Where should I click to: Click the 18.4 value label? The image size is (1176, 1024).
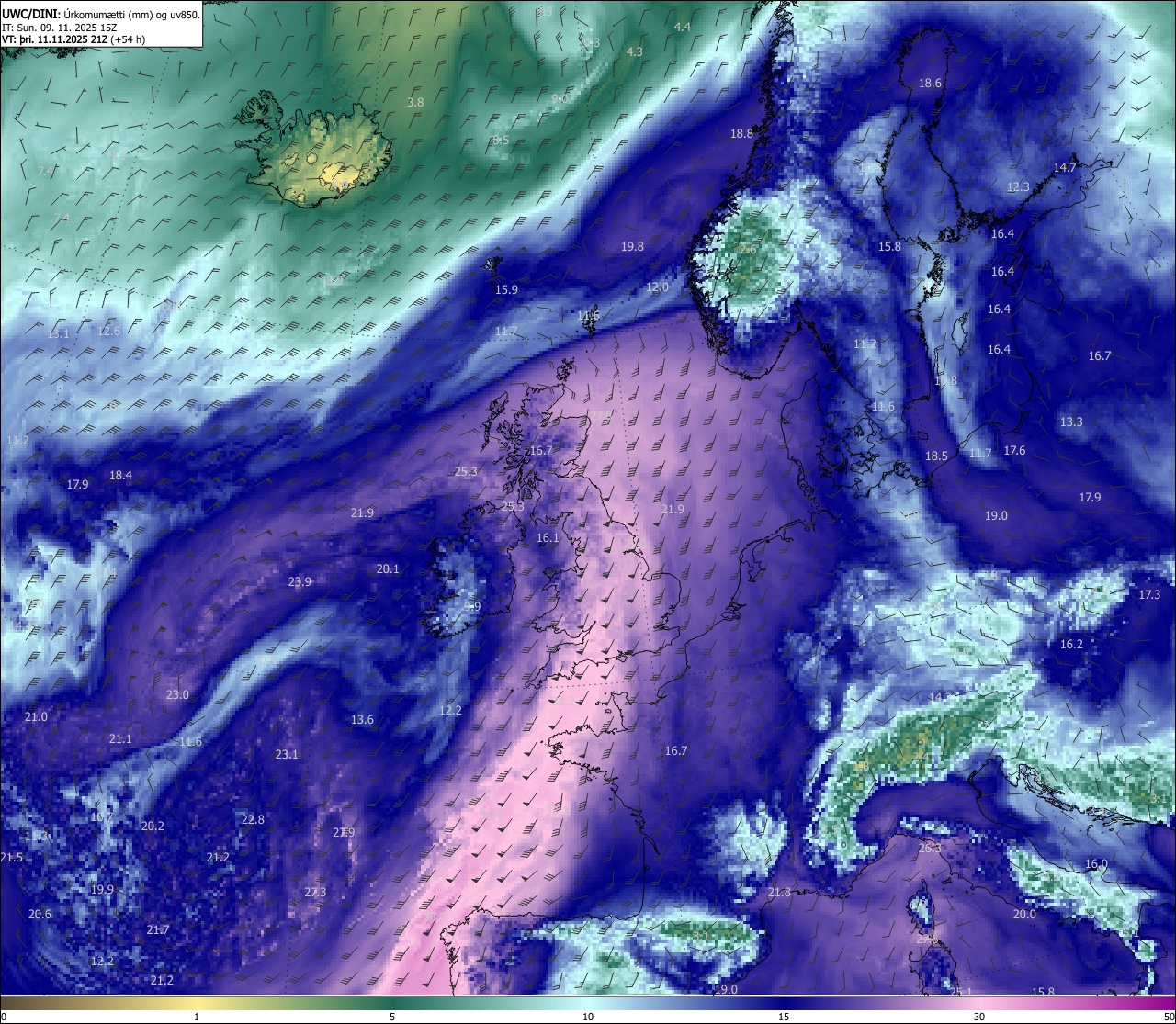120,476
